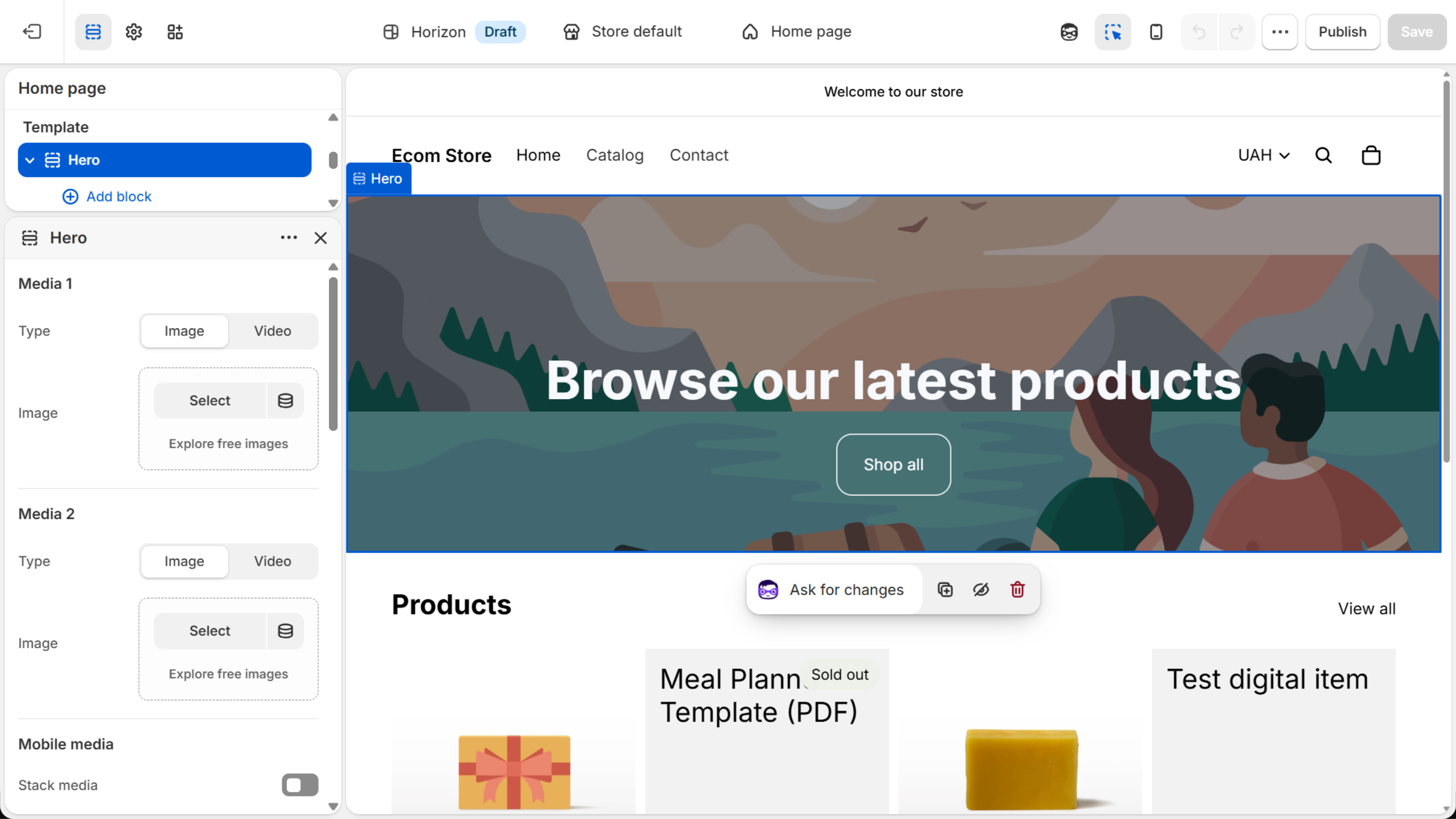Open Theme settings gear icon

(x=134, y=32)
